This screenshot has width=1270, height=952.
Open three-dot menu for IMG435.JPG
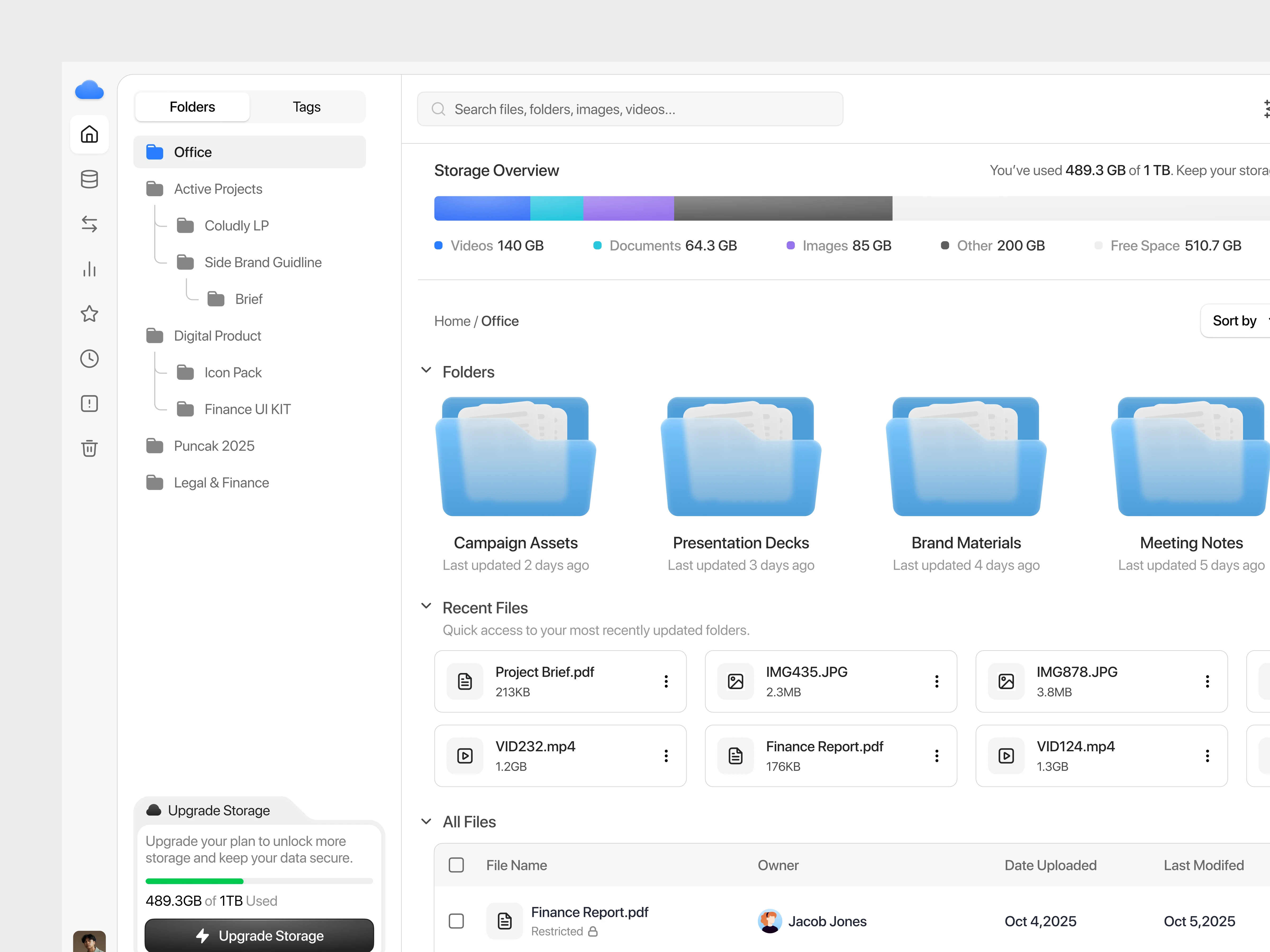tap(936, 681)
